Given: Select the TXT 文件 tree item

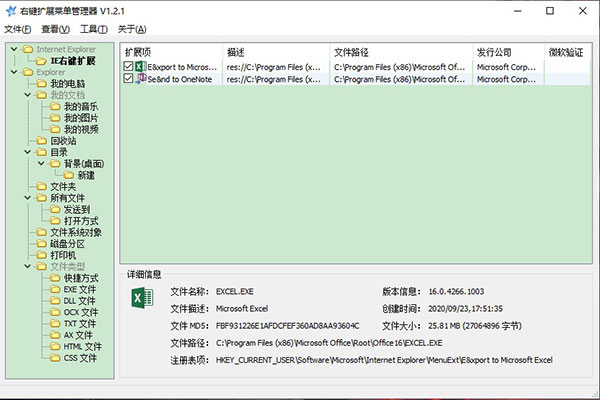Looking at the screenshot, I should [x=80, y=323].
